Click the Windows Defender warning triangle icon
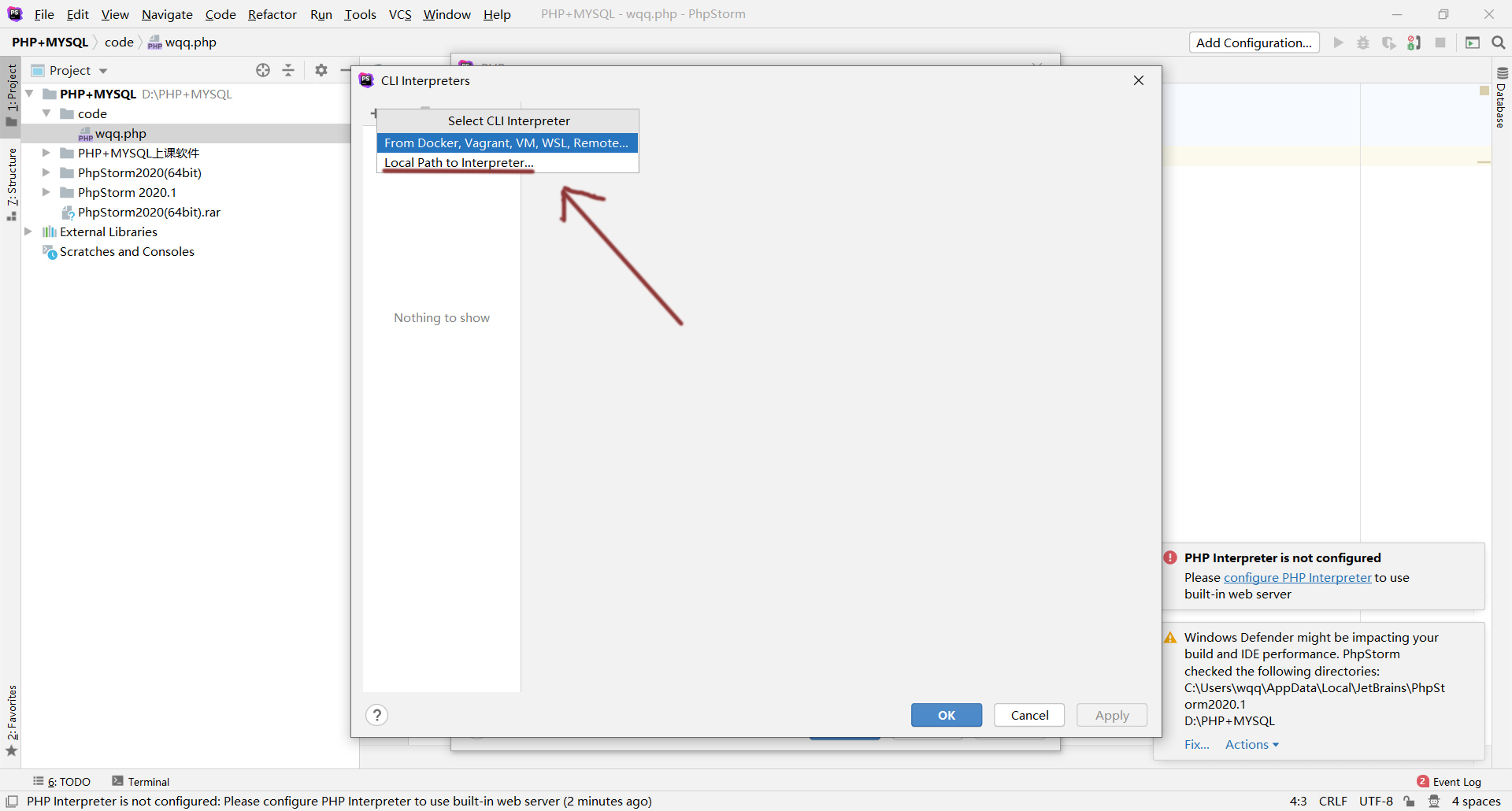 (1170, 638)
